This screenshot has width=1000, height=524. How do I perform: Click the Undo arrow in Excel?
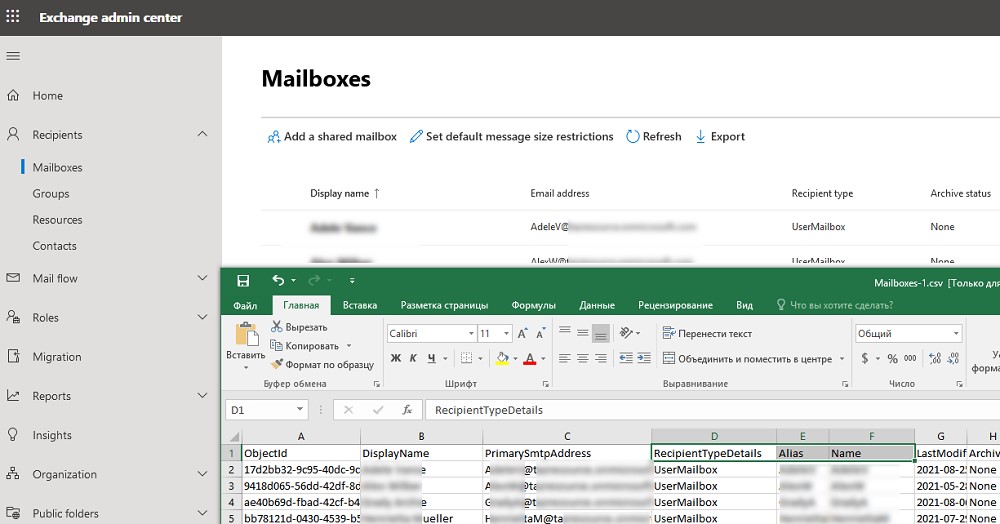pos(277,280)
